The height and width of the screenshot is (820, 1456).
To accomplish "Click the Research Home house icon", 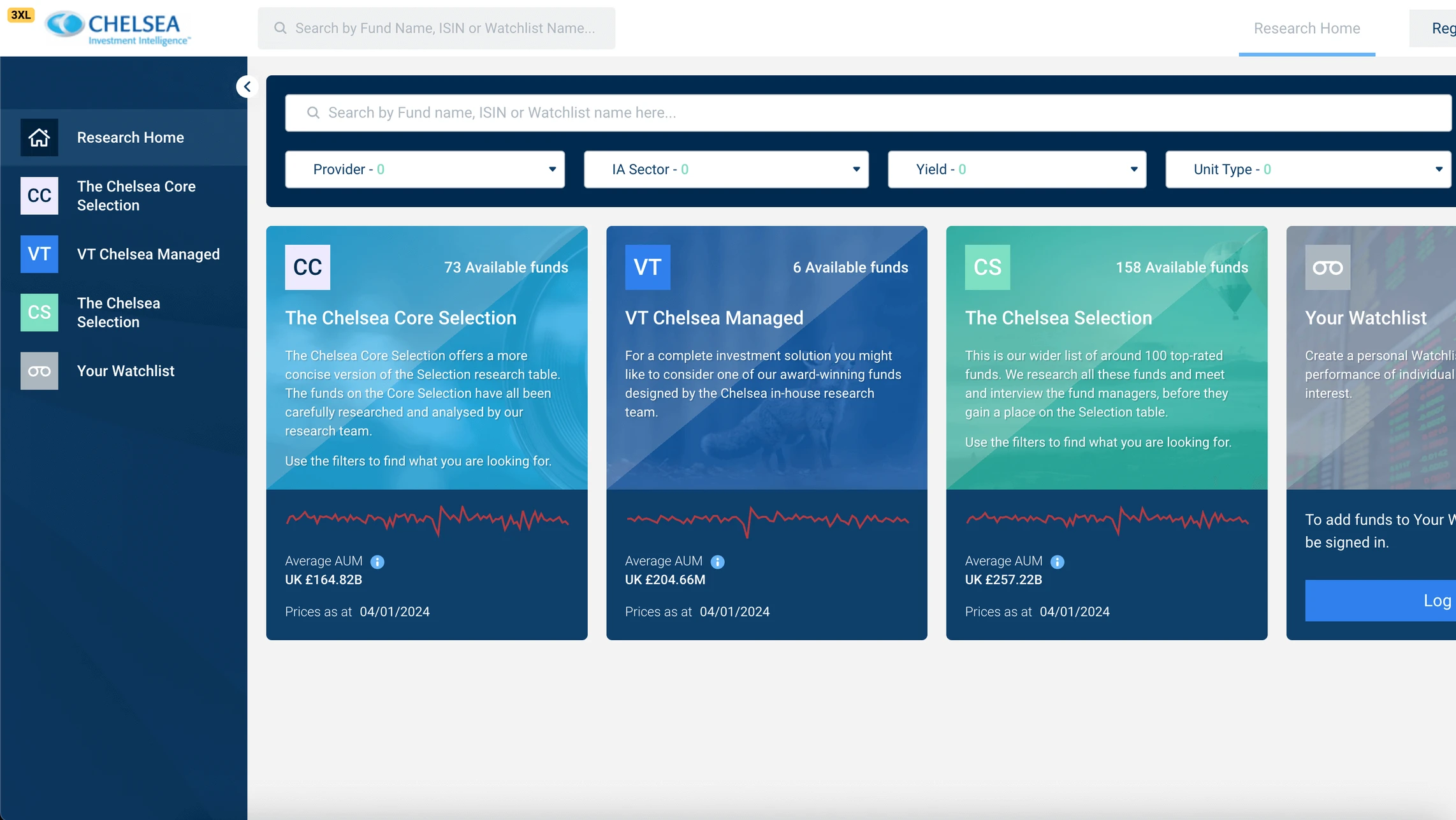I will coord(39,137).
